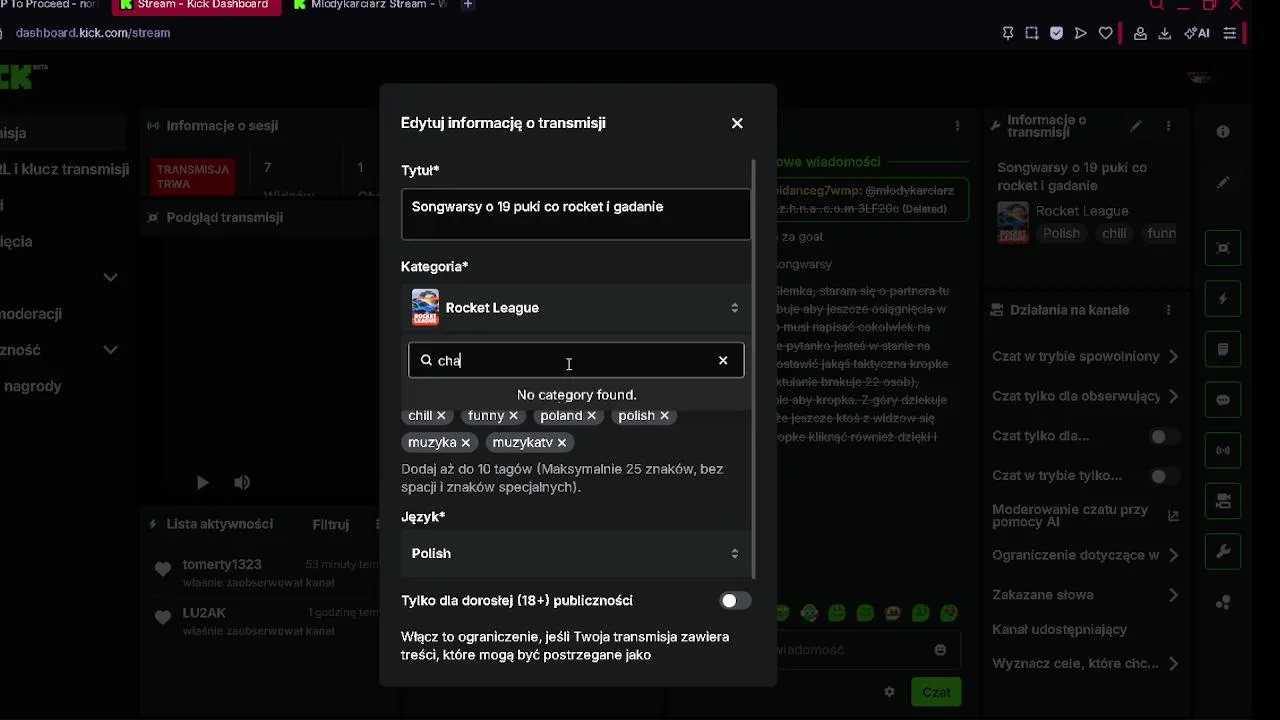Open three-dot menu of Działania na kanale panel
The image size is (1280, 720).
[x=1168, y=310]
